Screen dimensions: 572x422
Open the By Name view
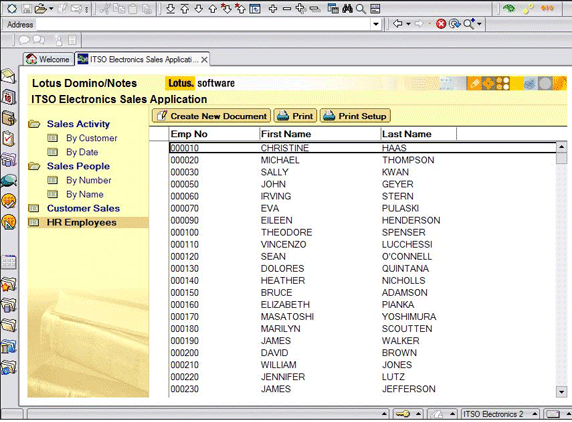[x=85, y=194]
